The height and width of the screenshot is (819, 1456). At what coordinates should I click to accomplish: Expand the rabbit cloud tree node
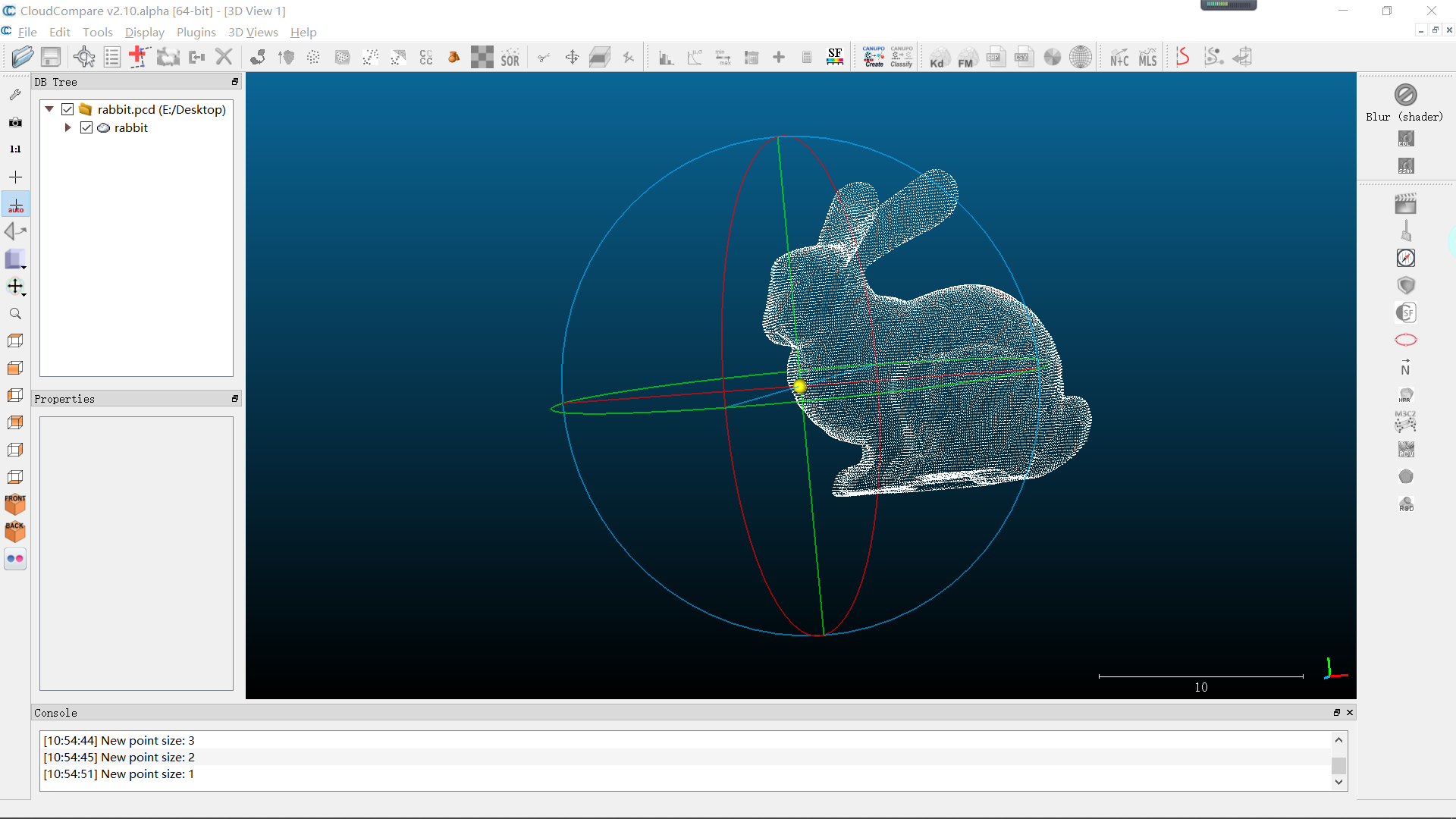[x=67, y=127]
